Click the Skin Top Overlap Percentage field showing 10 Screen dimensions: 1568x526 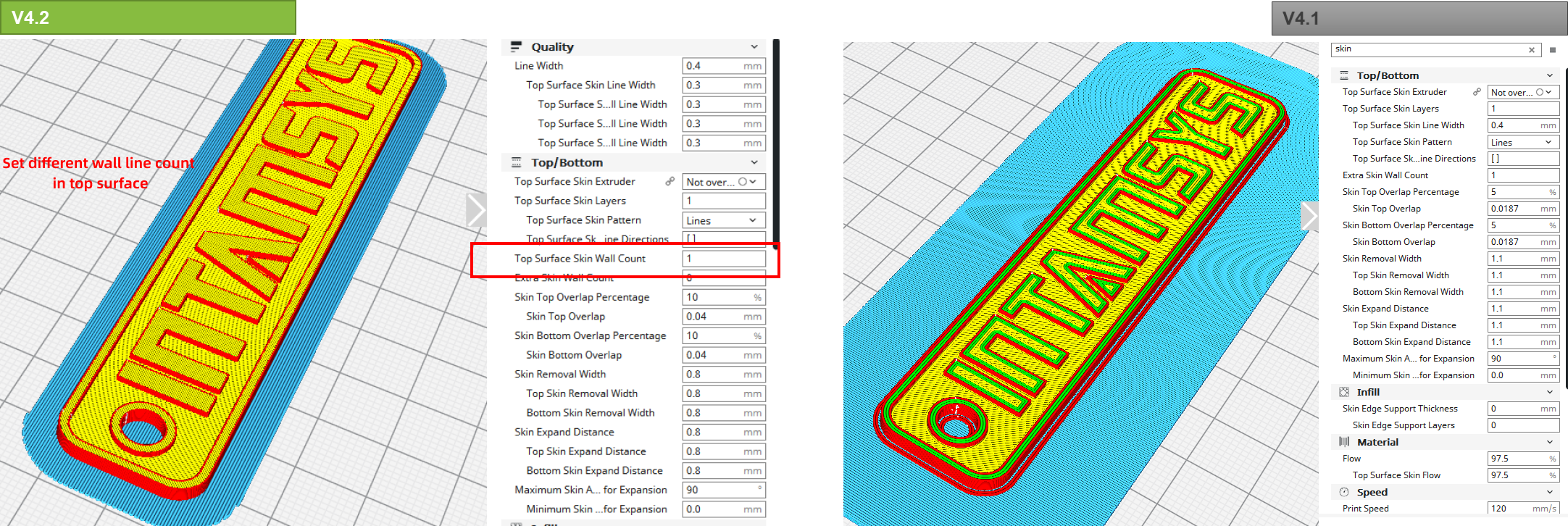724,297
